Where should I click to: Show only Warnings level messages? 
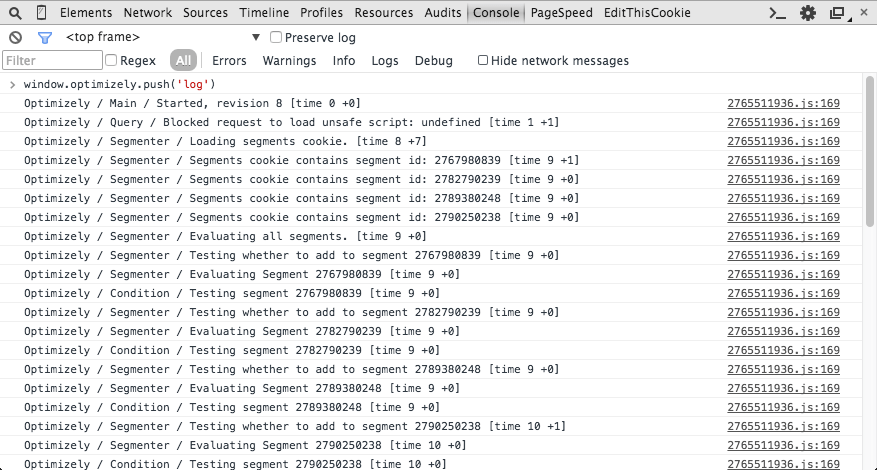click(289, 61)
